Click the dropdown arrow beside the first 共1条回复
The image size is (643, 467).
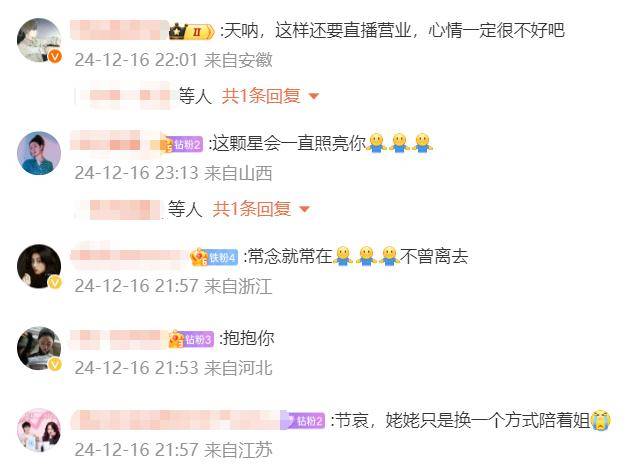pos(314,96)
